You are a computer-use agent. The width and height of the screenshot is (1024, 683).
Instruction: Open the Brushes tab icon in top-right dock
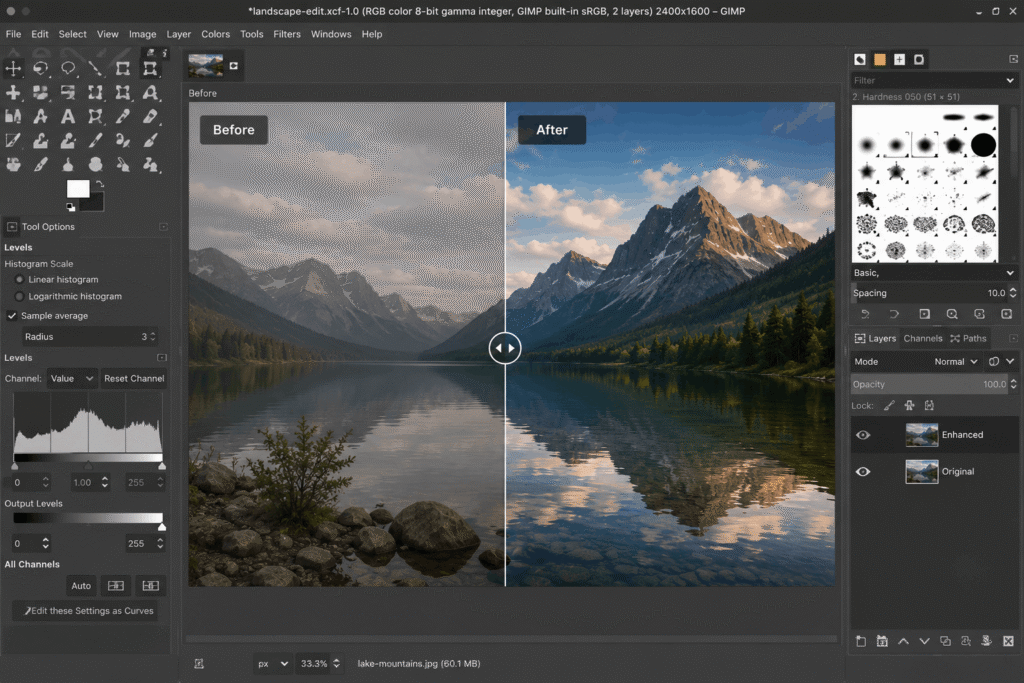(860, 59)
